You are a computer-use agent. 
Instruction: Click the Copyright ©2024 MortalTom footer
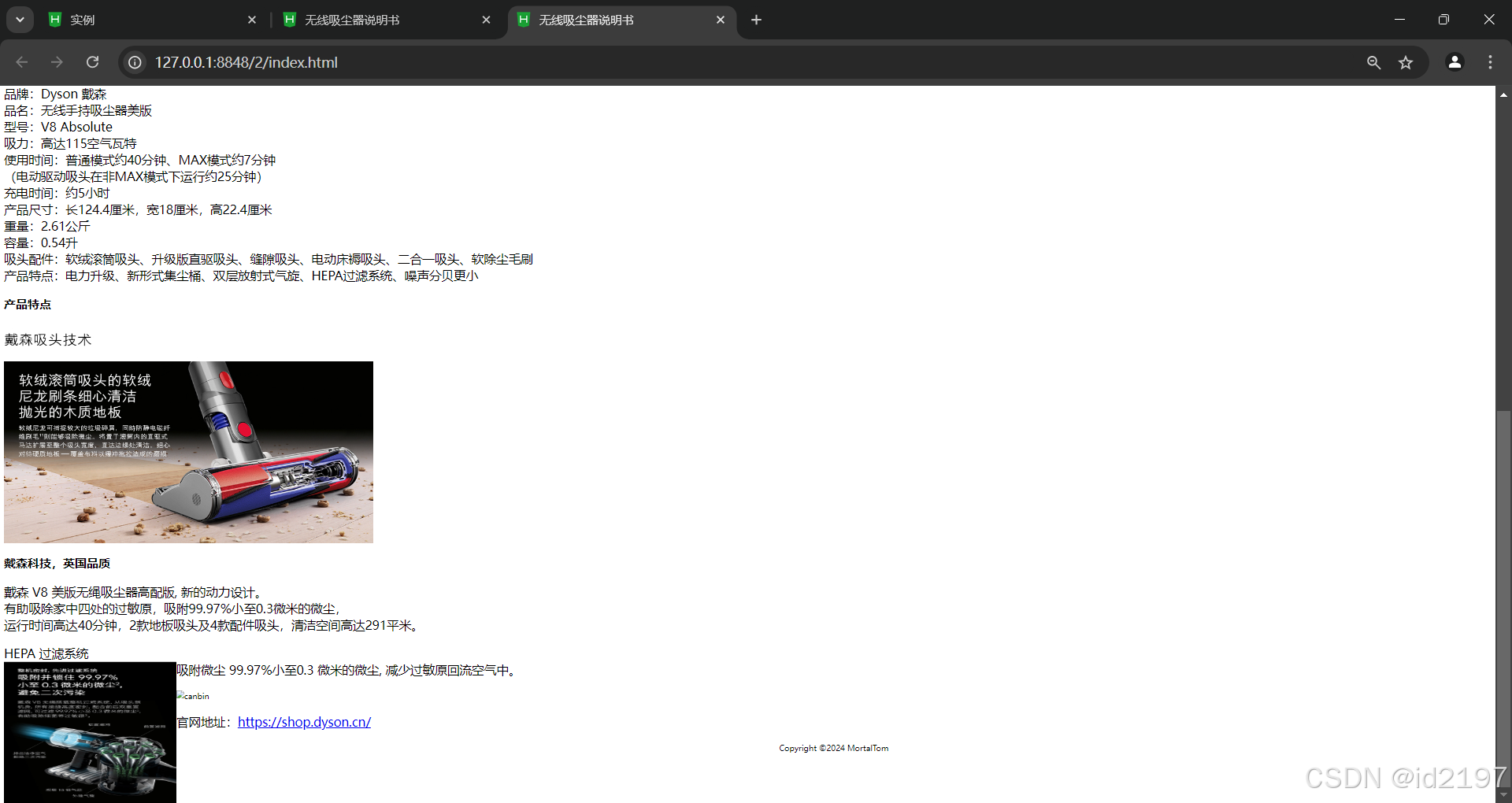pyautogui.click(x=834, y=748)
